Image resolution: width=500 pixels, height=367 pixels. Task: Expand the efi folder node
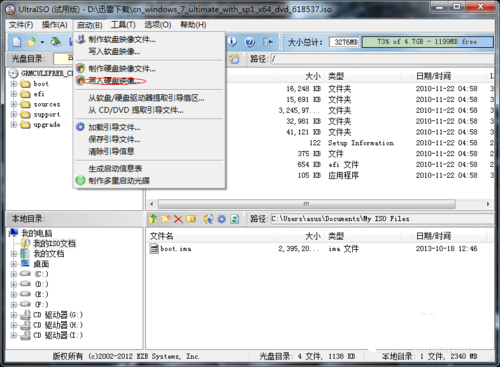(14, 94)
